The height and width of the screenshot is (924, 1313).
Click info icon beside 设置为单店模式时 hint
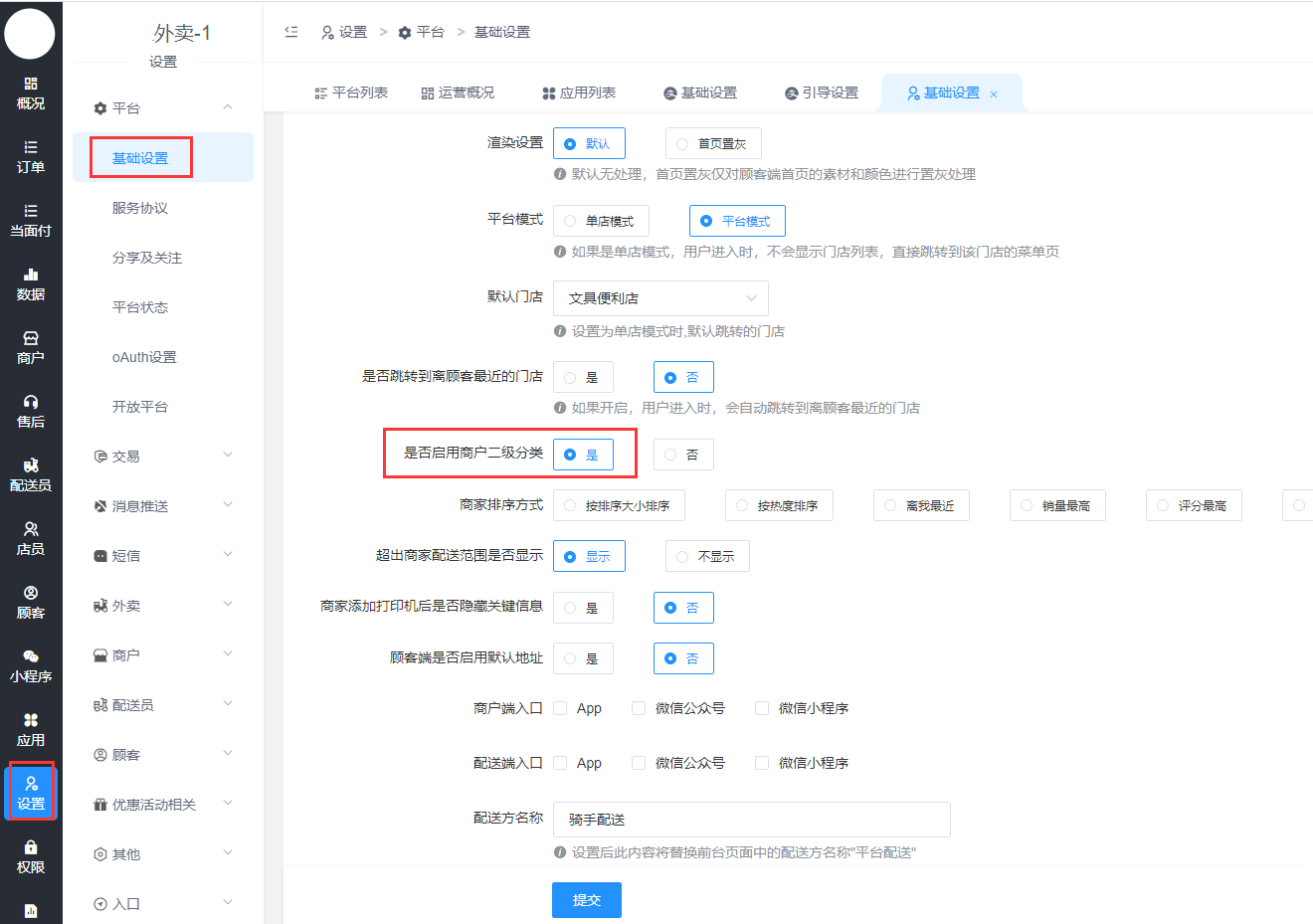tap(560, 331)
